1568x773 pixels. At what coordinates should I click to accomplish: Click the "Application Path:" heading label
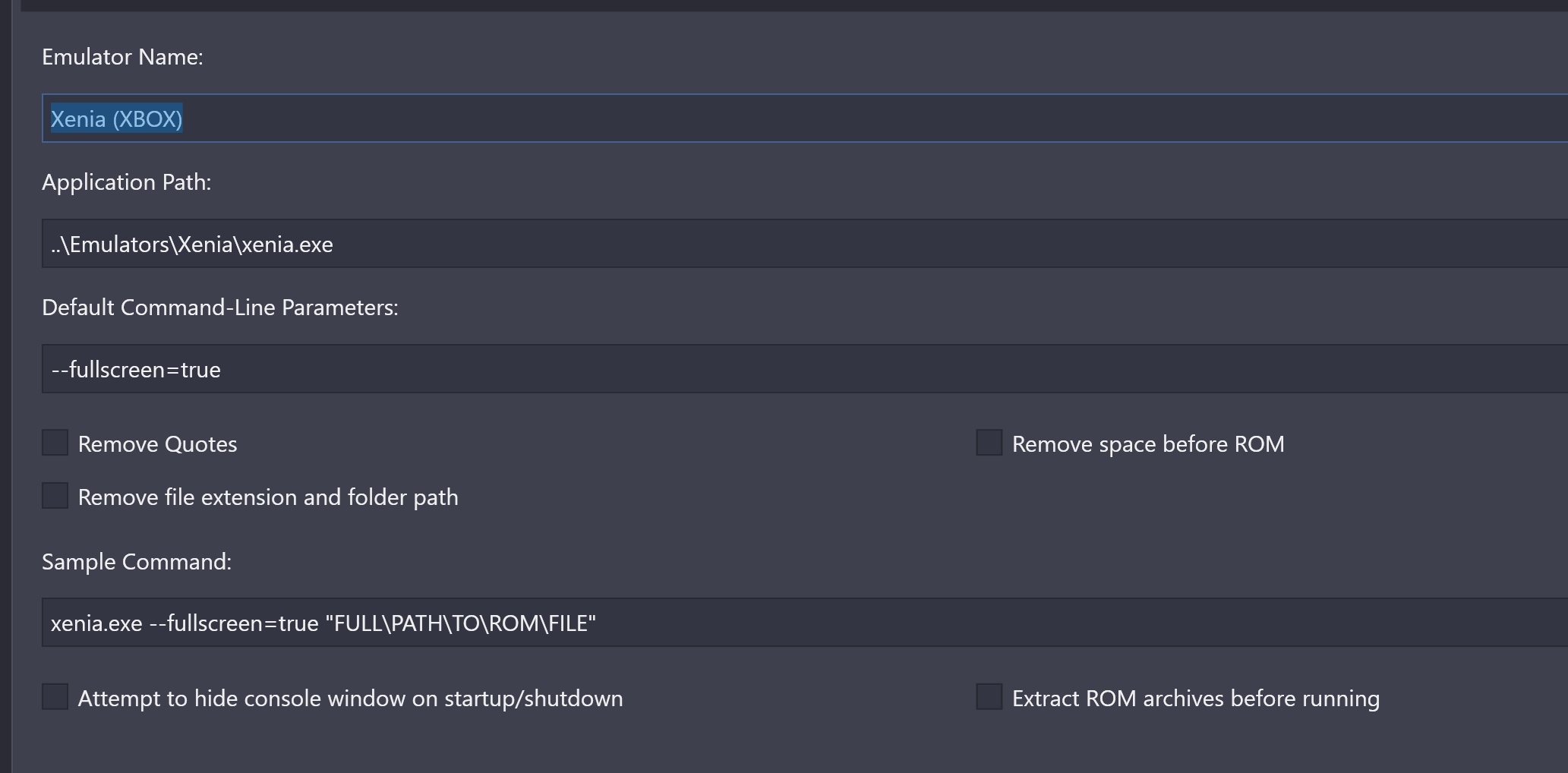(126, 182)
